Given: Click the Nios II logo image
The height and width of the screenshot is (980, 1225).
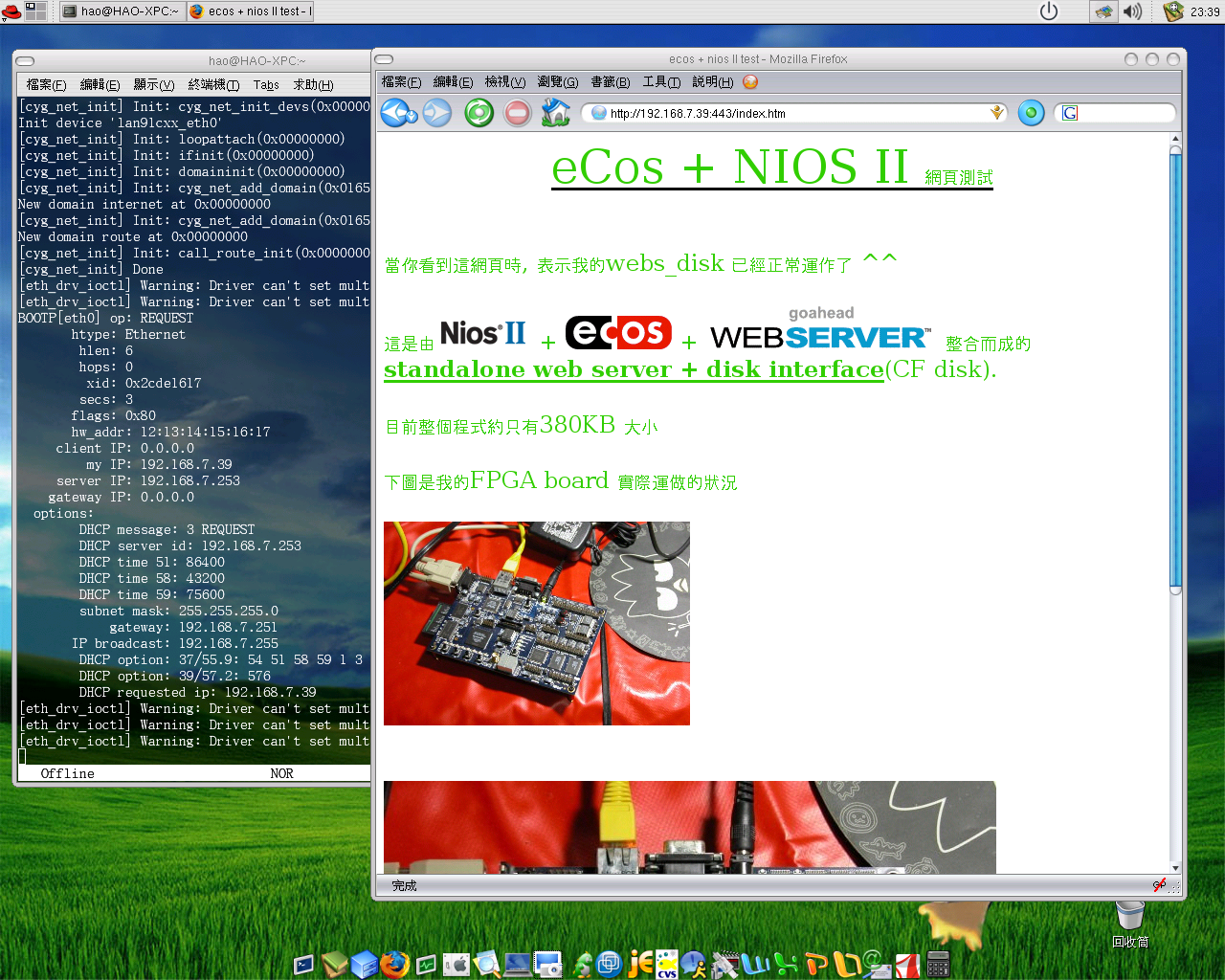Looking at the screenshot, I should click(483, 334).
